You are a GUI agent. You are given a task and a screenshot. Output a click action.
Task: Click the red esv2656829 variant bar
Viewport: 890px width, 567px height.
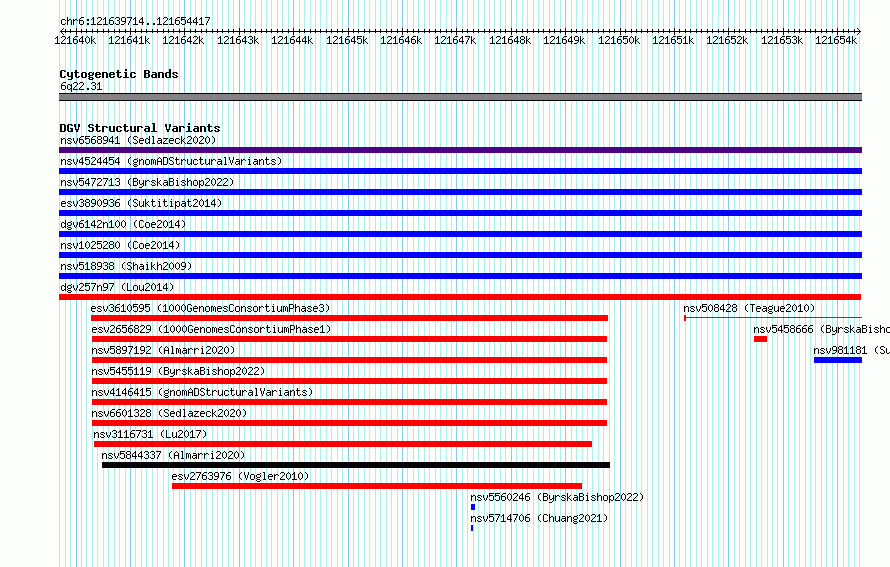349,339
